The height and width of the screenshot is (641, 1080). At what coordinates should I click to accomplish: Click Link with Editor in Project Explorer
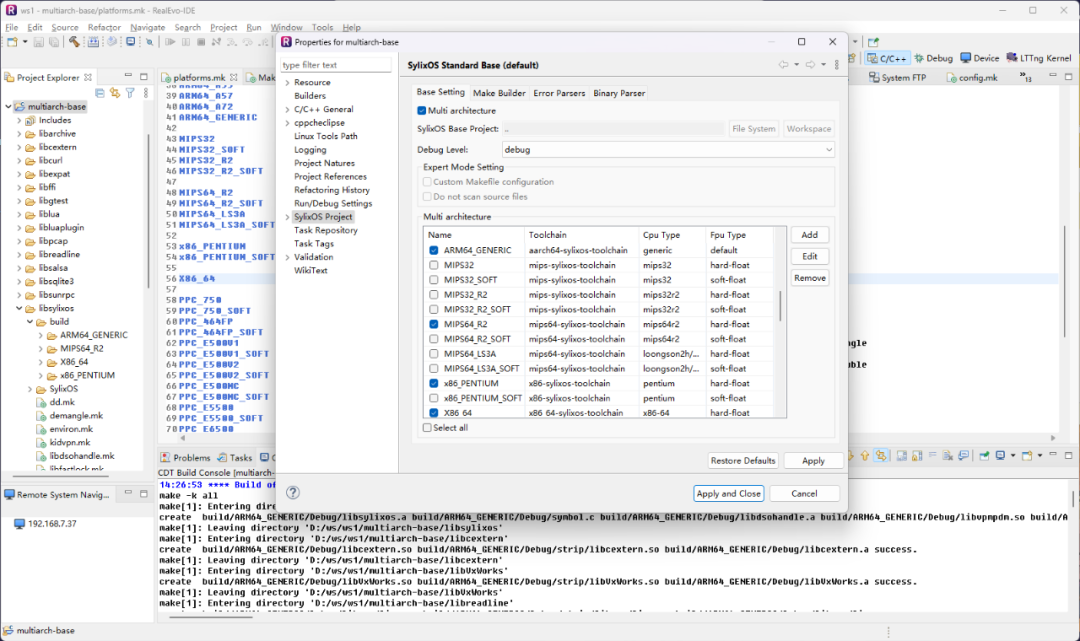tap(116, 93)
